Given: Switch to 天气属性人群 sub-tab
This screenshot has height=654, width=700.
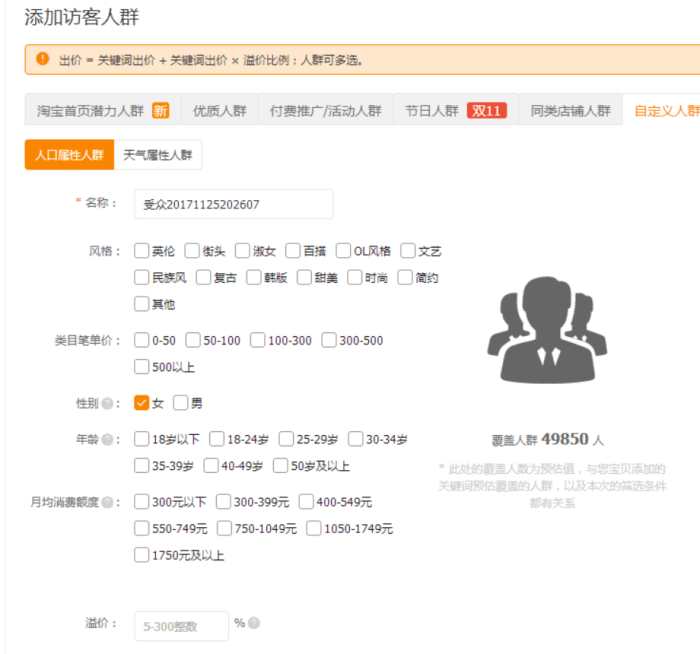Looking at the screenshot, I should tap(158, 155).
